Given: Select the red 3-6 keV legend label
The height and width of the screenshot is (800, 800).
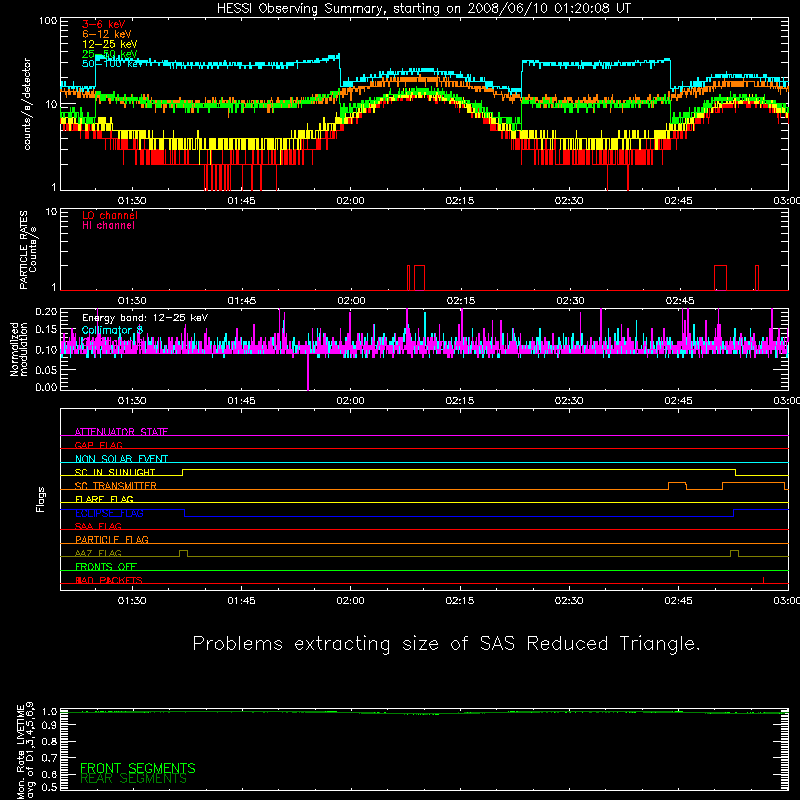Looking at the screenshot, I should (x=104, y=24).
